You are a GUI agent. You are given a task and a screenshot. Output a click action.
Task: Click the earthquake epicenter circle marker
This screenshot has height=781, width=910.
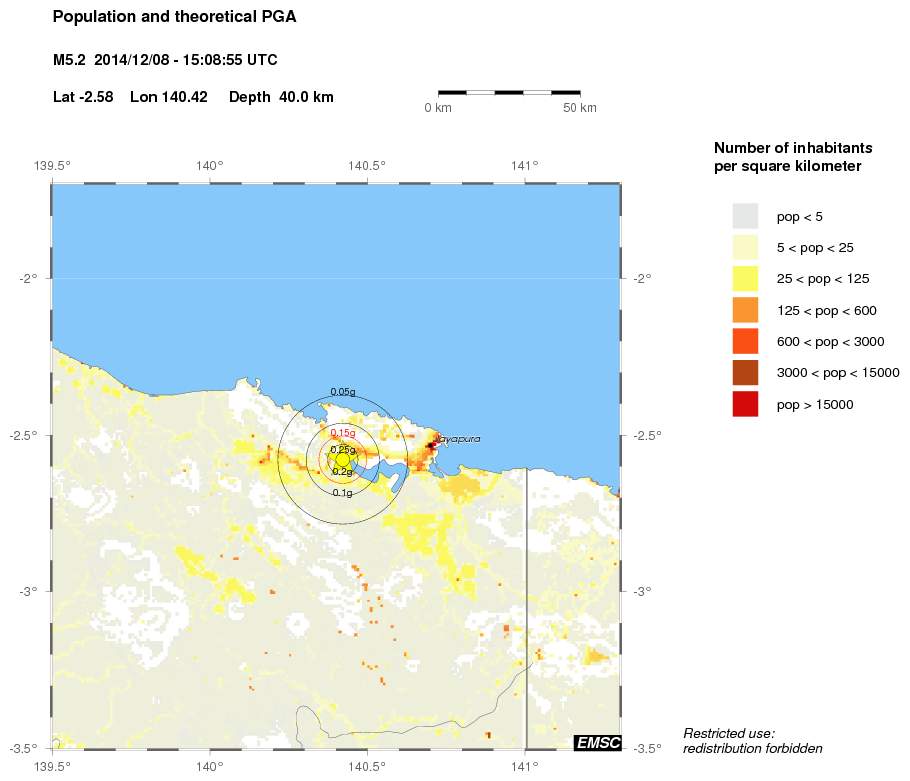(x=342, y=459)
